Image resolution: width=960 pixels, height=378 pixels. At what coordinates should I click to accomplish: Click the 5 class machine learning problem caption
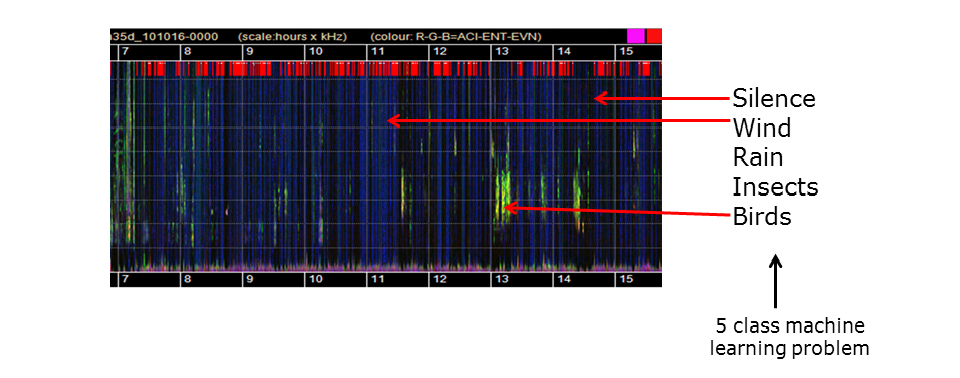coord(789,336)
